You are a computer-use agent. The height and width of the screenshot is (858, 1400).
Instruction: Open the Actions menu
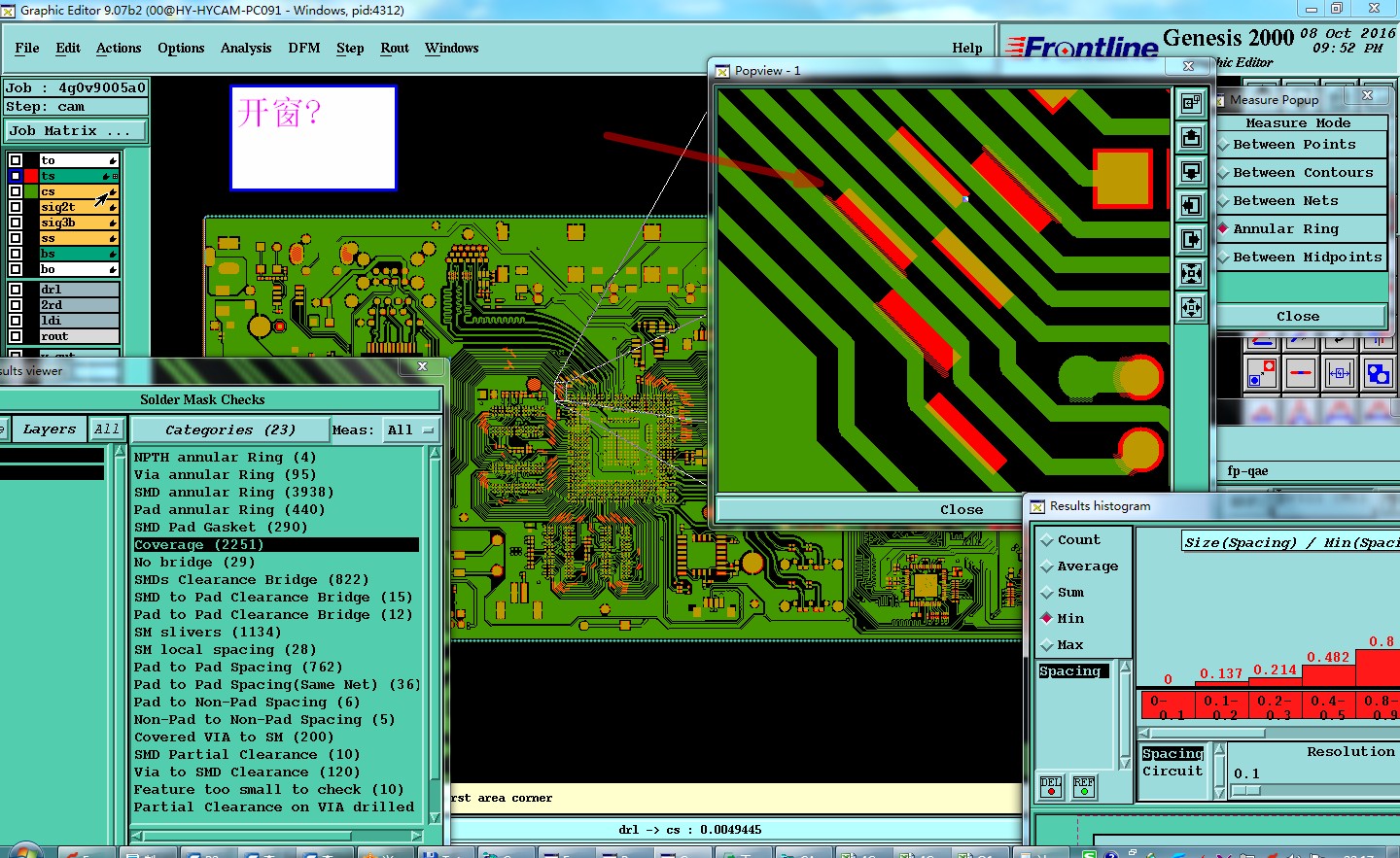(119, 48)
